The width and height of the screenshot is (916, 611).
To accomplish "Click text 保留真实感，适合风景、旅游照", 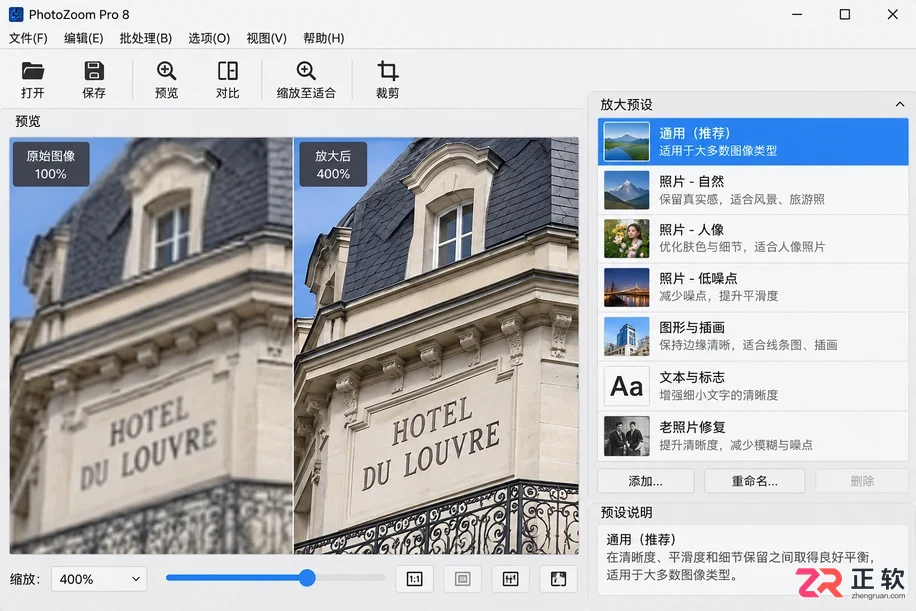I will pos(742,199).
